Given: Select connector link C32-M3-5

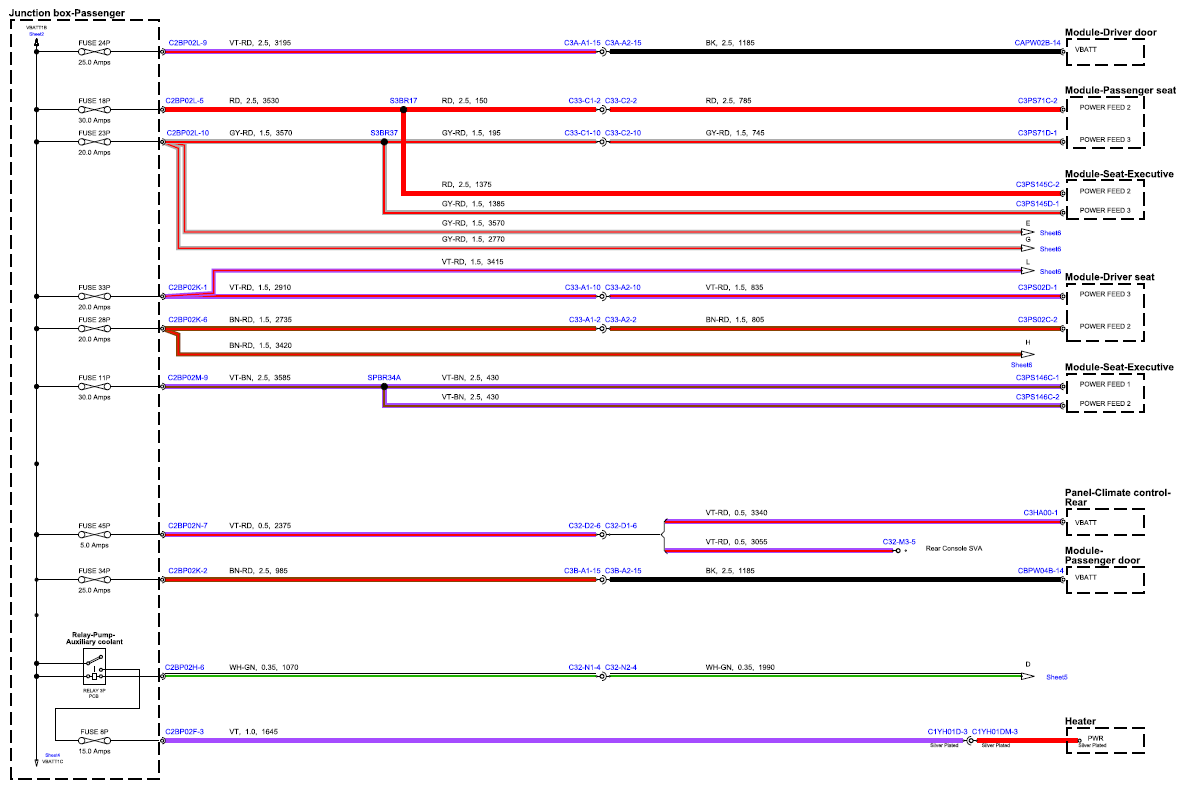Looking at the screenshot, I should click(899, 542).
